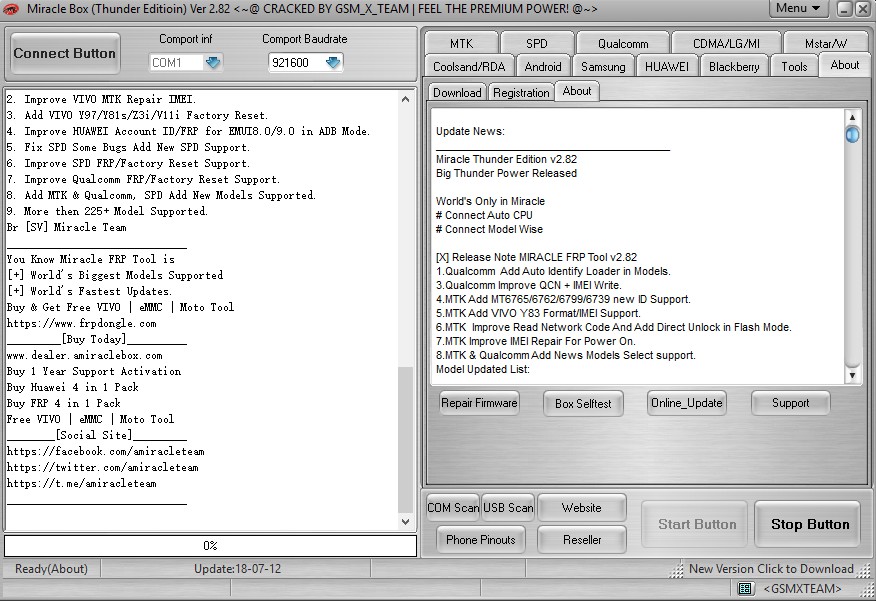Click the Phone Pinouts button
Image resolution: width=876 pixels, height=601 pixels.
480,540
